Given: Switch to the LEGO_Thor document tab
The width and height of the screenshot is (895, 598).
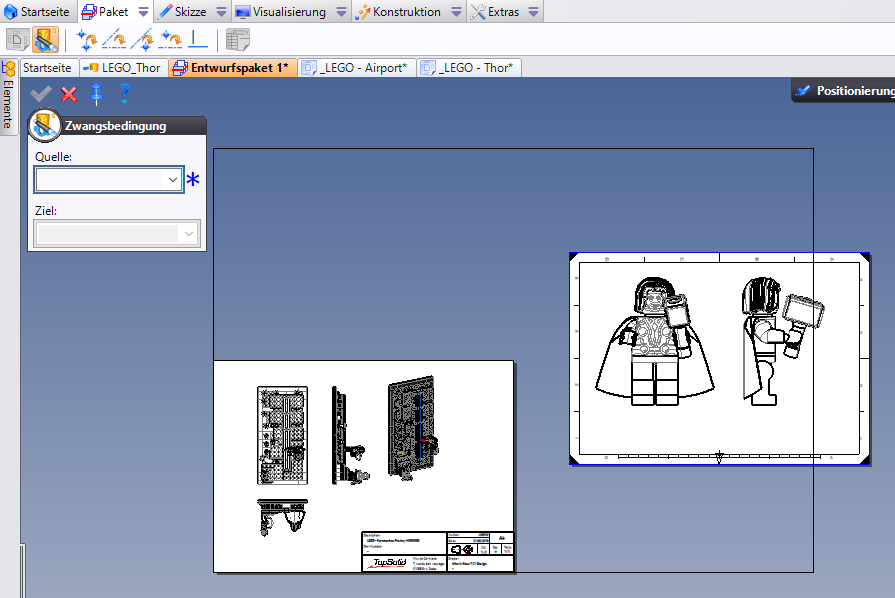Looking at the screenshot, I should point(122,68).
